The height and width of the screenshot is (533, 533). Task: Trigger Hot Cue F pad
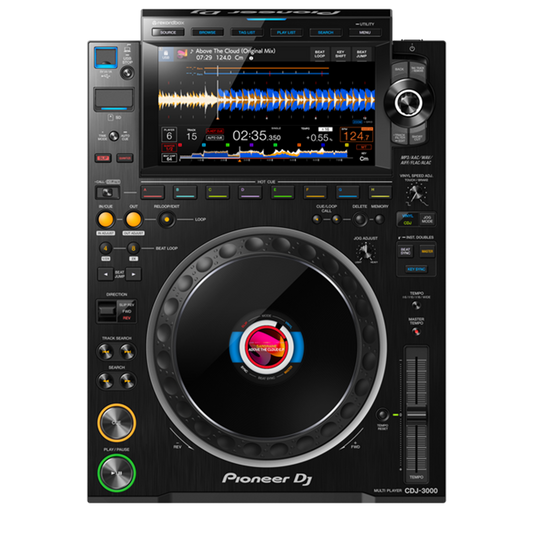pyautogui.click(x=315, y=192)
